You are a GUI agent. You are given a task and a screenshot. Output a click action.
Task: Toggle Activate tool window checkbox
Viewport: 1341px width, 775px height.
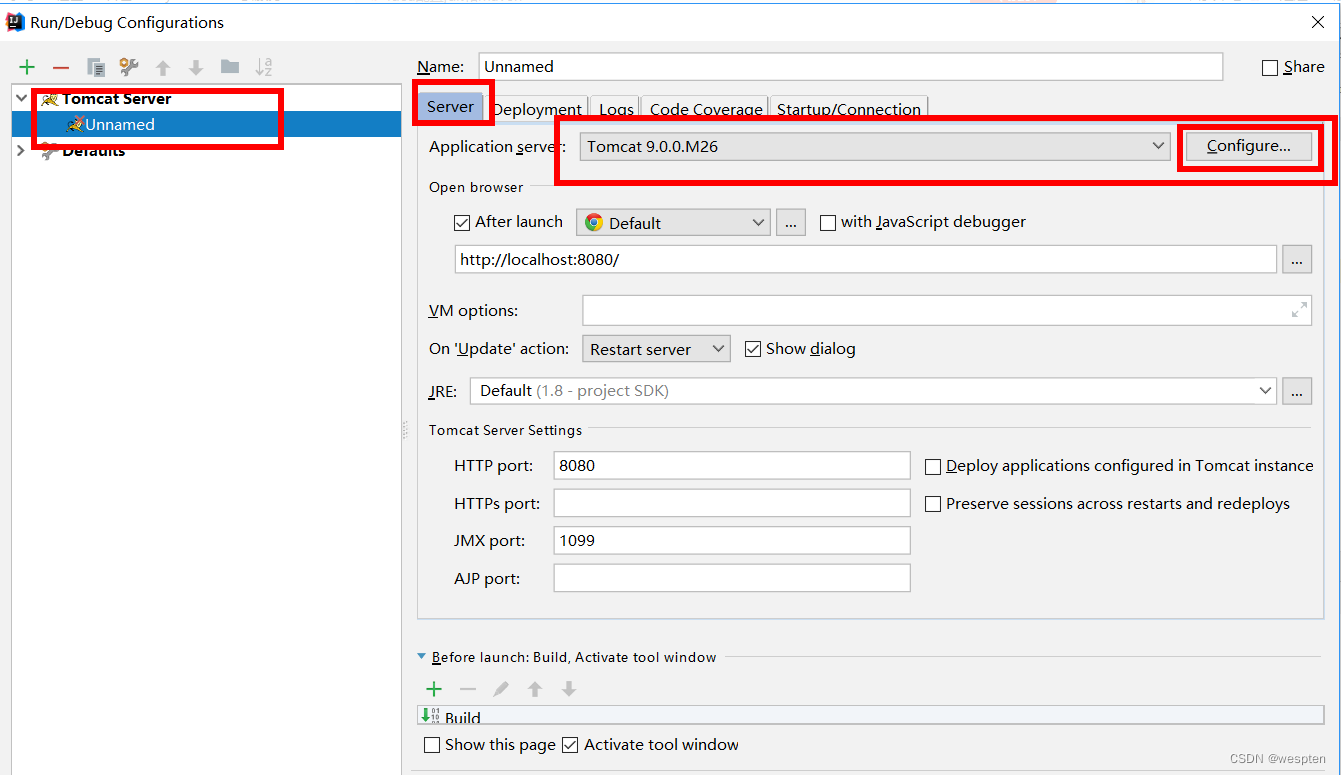coord(570,745)
